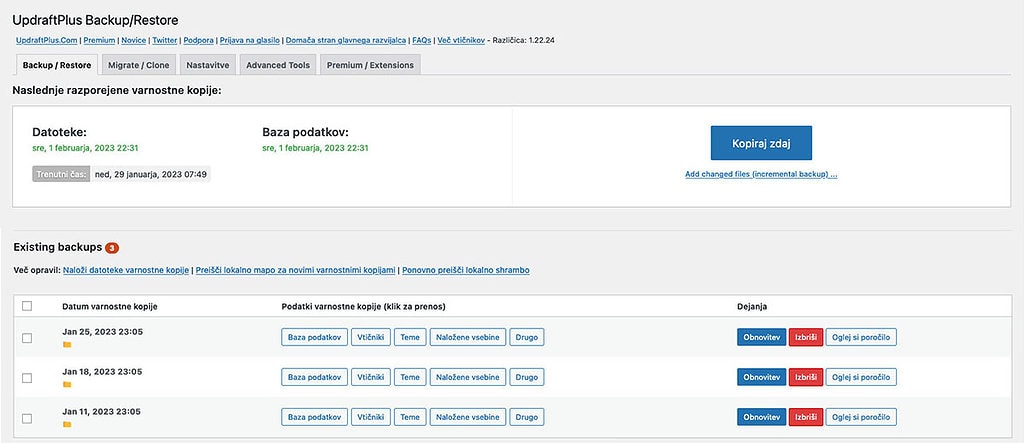
Task: Click Obnovitev for Jan 11 backup
Action: (761, 417)
